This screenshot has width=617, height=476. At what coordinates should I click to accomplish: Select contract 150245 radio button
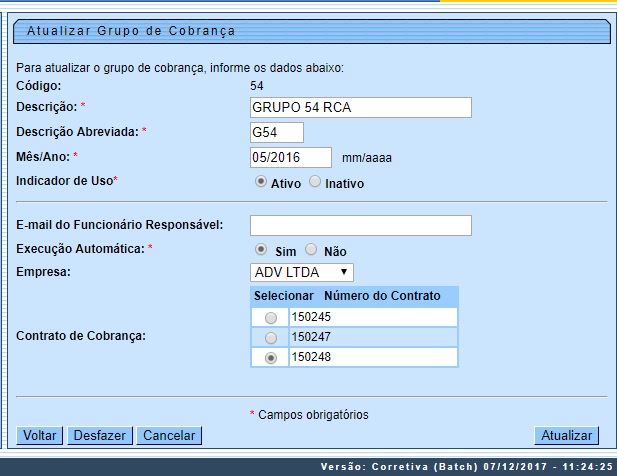(271, 318)
